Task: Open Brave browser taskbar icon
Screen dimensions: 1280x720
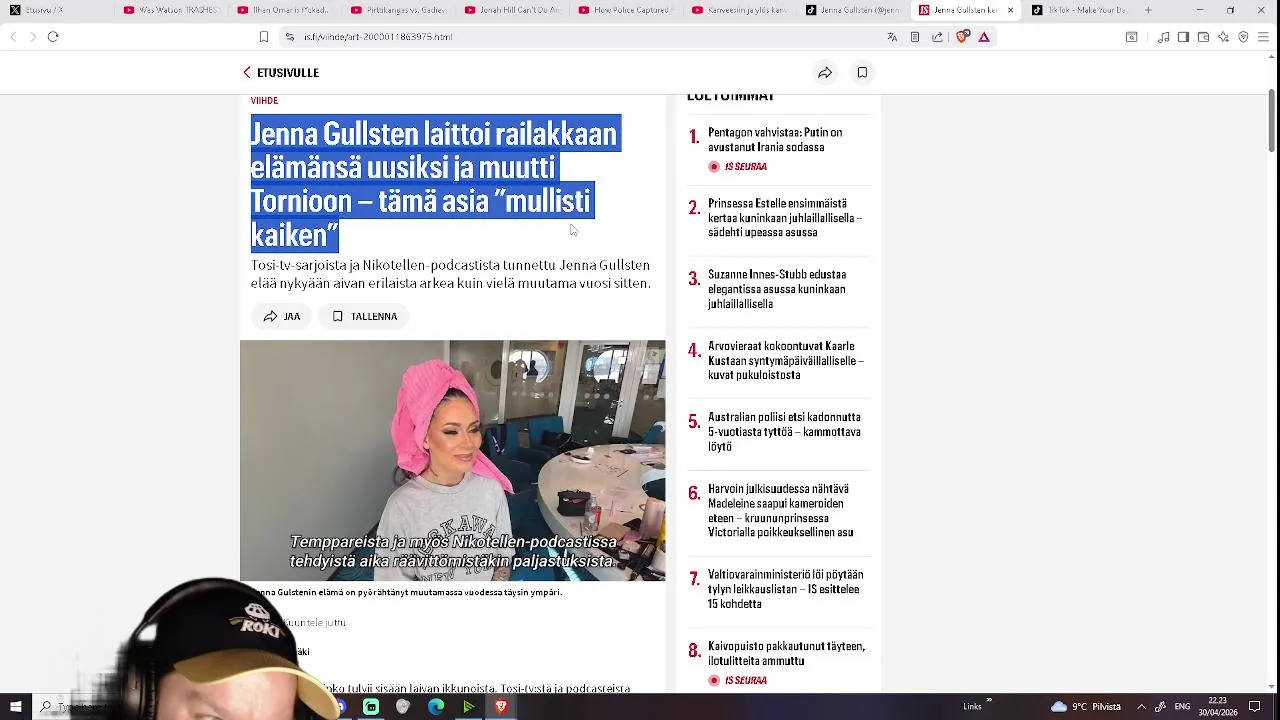Action: click(x=501, y=707)
